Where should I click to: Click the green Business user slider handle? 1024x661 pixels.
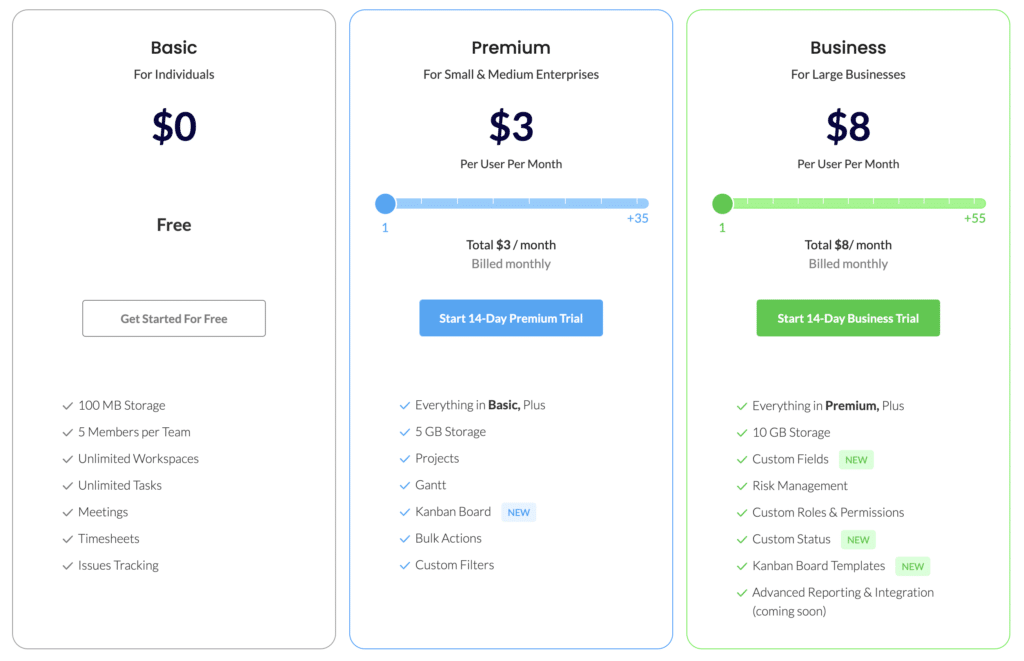pos(722,204)
